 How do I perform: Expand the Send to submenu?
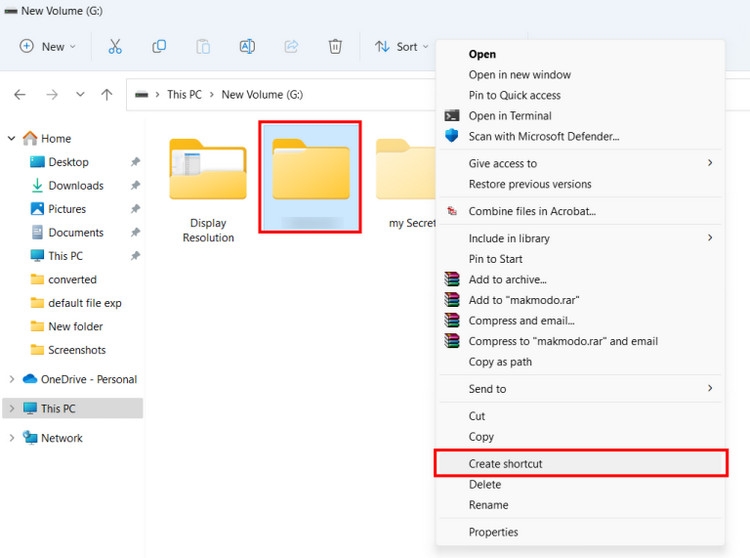(x=580, y=389)
